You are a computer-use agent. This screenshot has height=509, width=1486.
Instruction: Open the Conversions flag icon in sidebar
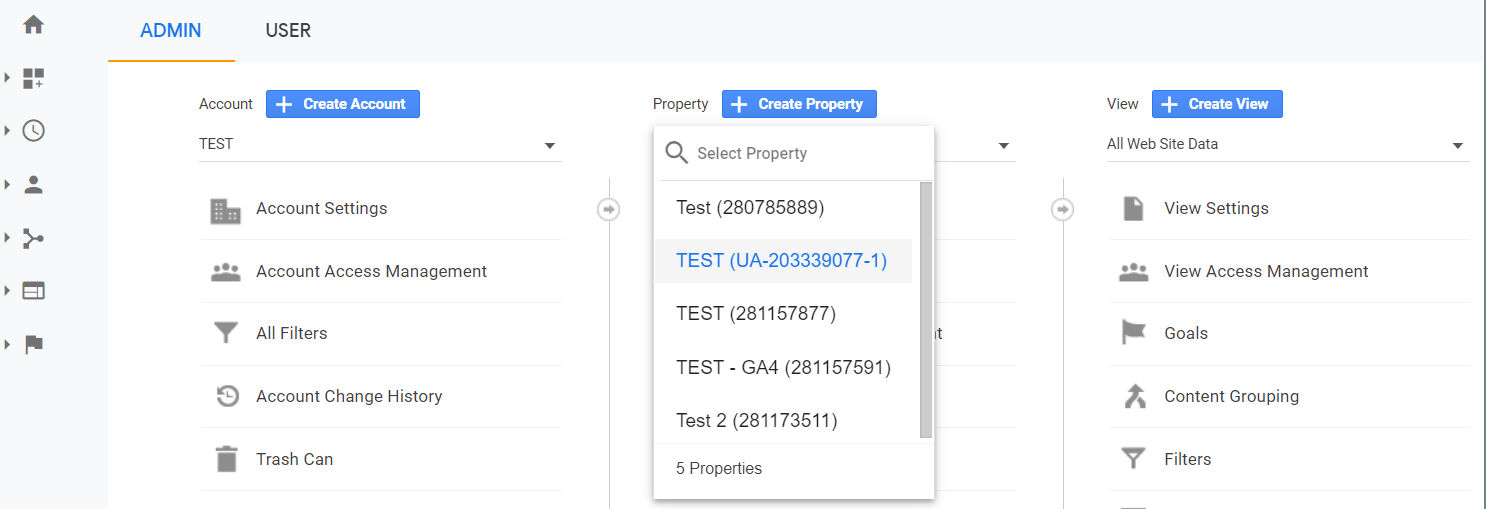[34, 344]
